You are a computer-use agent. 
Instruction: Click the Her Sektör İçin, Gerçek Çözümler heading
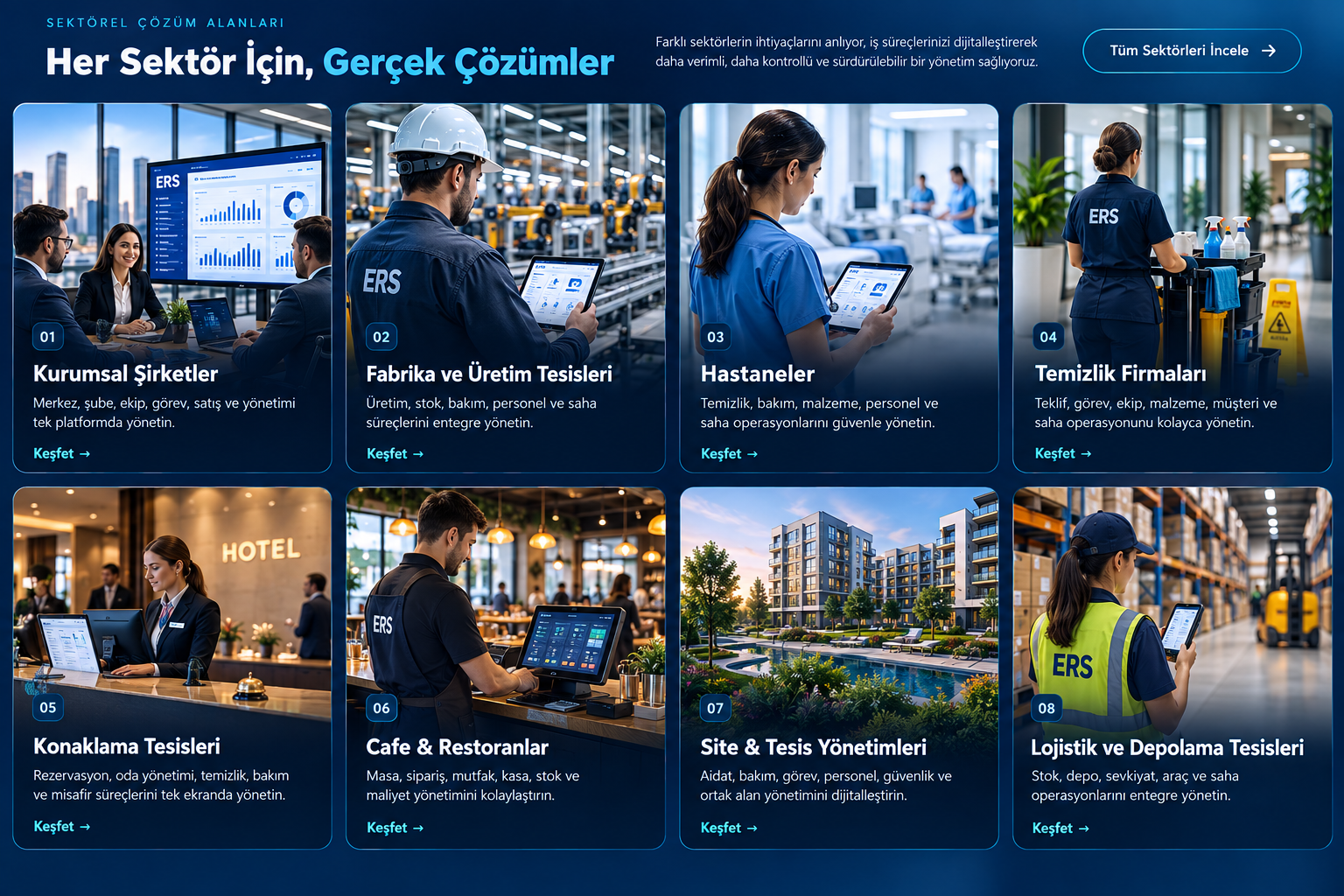pyautogui.click(x=330, y=62)
